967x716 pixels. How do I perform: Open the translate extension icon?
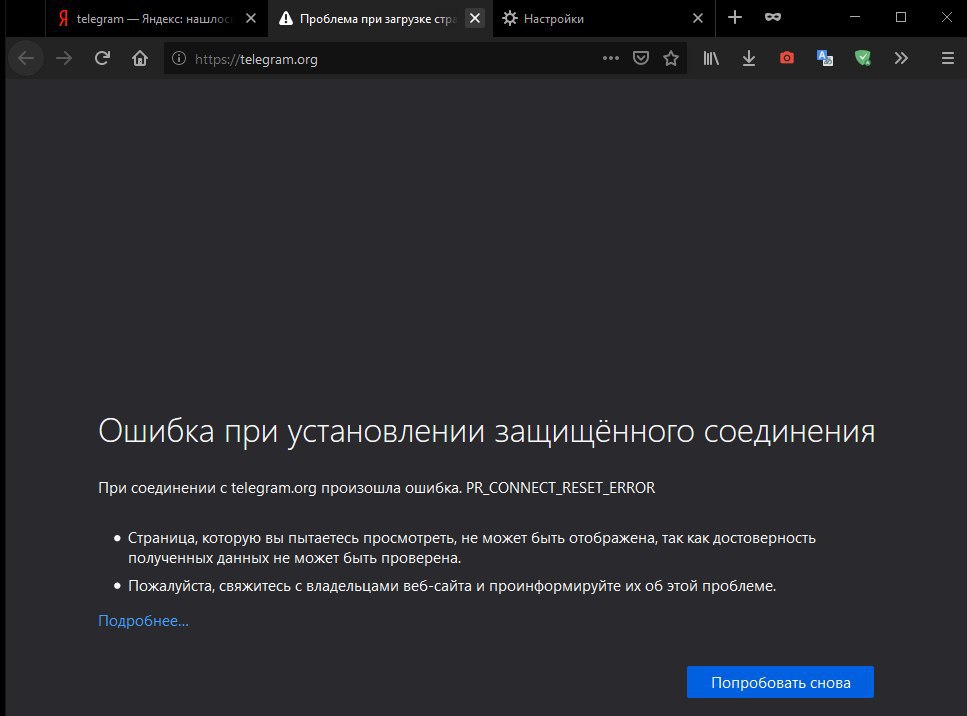825,58
